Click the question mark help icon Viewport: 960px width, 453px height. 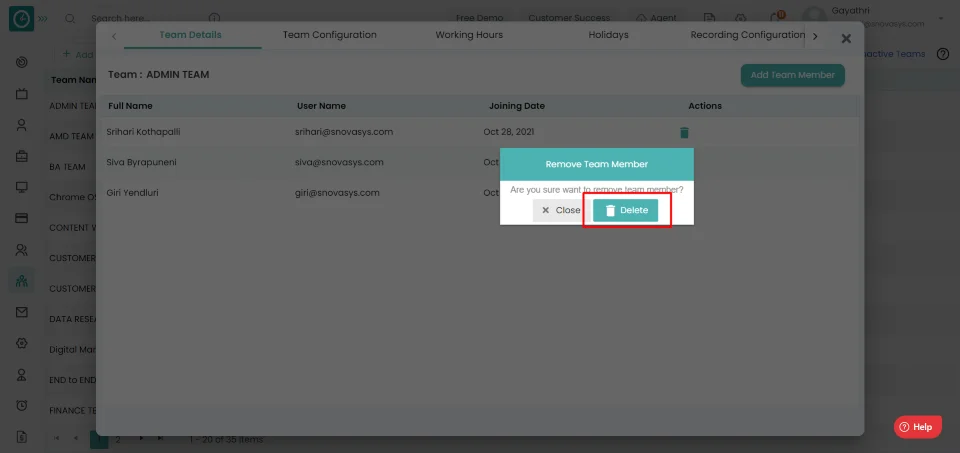943,54
